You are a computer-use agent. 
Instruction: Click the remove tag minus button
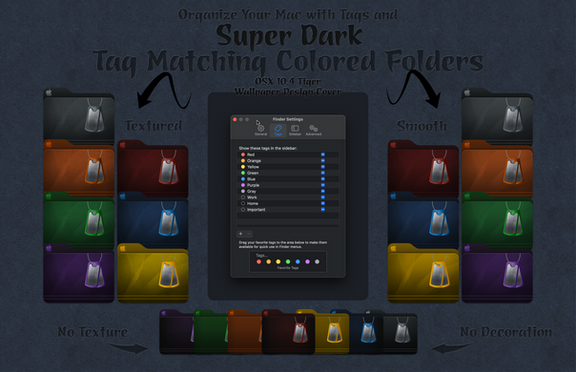point(249,234)
